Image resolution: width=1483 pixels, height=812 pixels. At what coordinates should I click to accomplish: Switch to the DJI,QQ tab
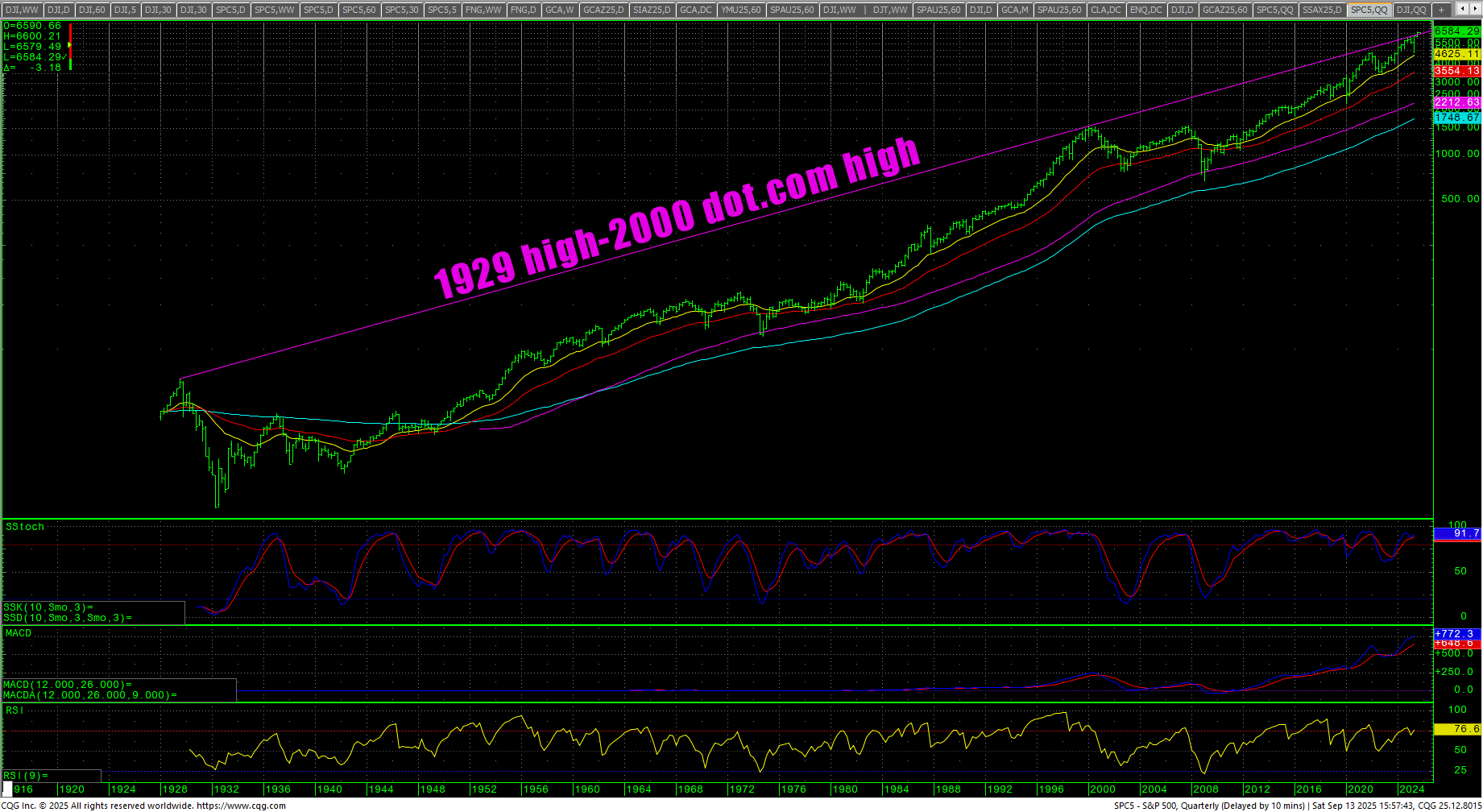point(1411,10)
